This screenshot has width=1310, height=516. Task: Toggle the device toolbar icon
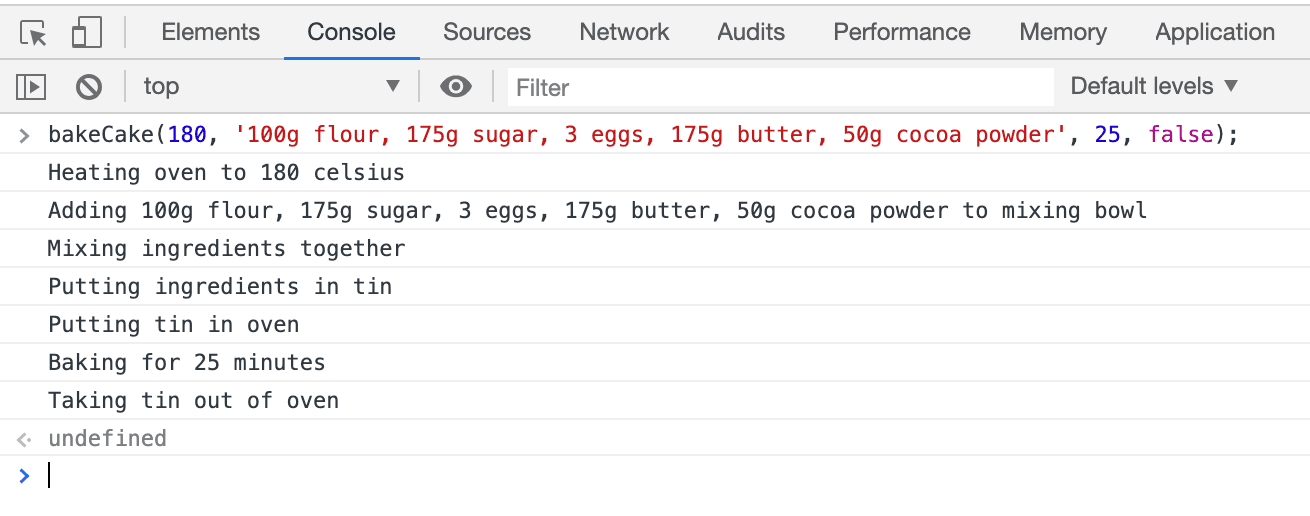pyautogui.click(x=87, y=33)
